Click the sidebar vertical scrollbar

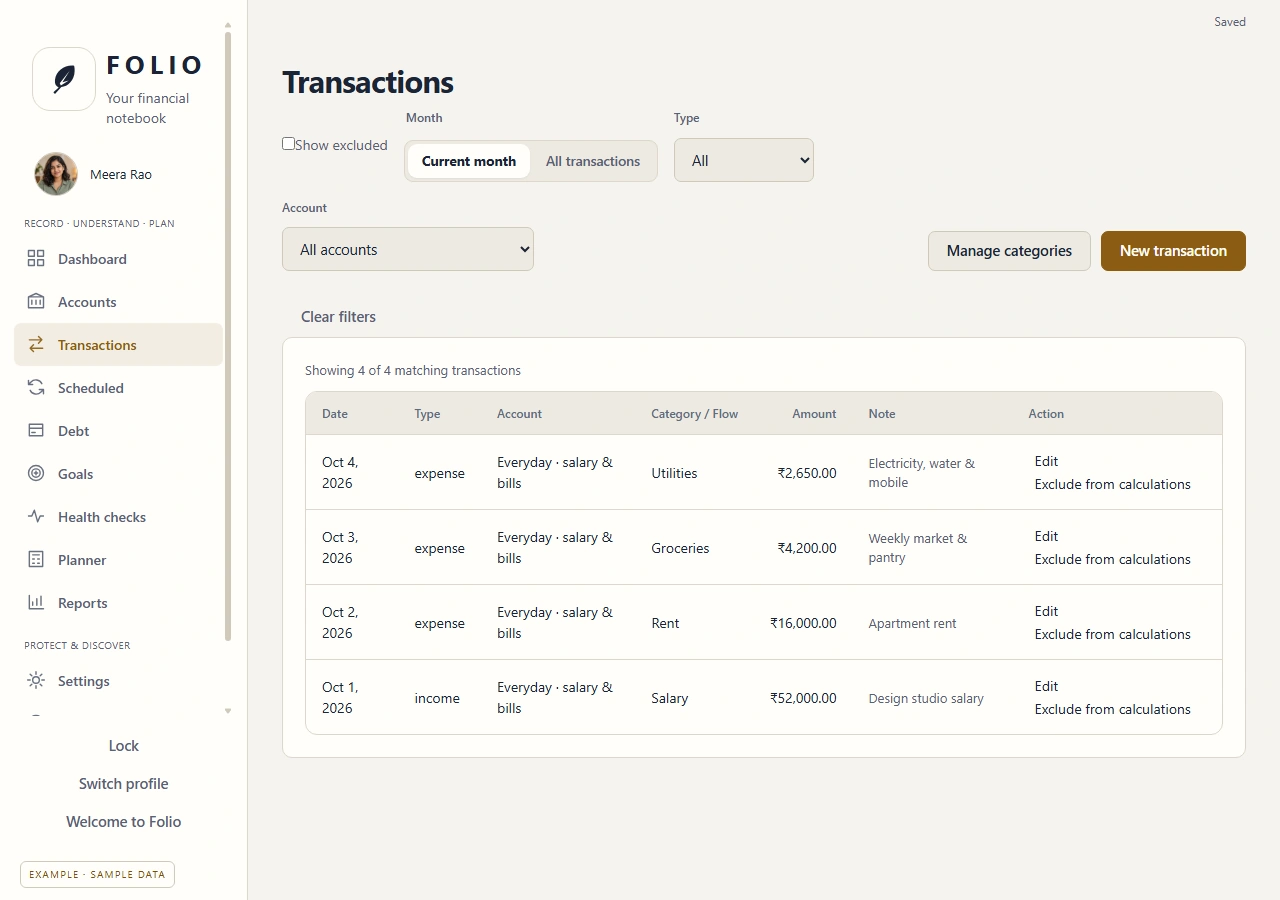[228, 335]
